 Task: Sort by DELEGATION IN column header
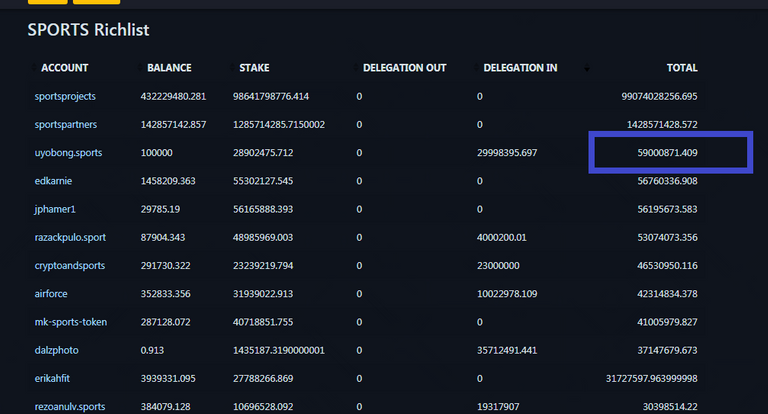[x=520, y=68]
